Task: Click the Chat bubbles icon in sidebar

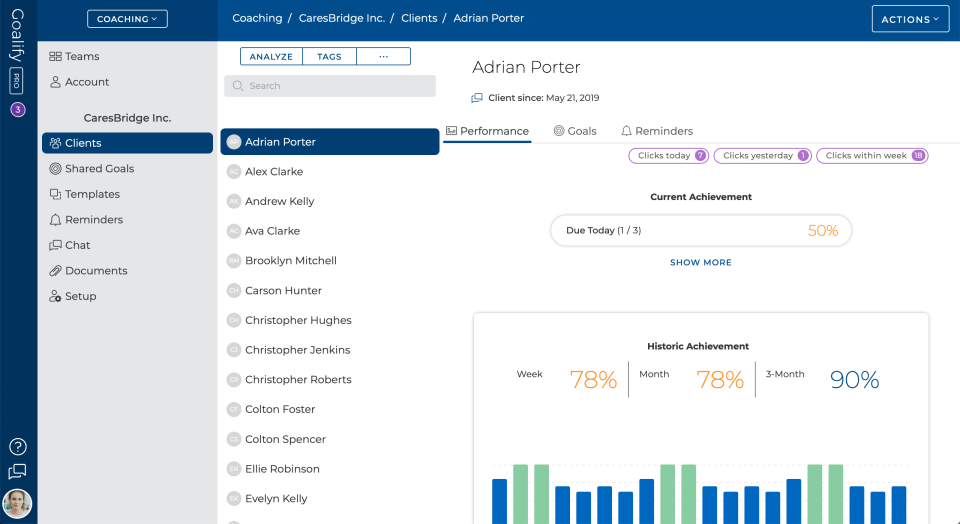Action: pos(55,245)
